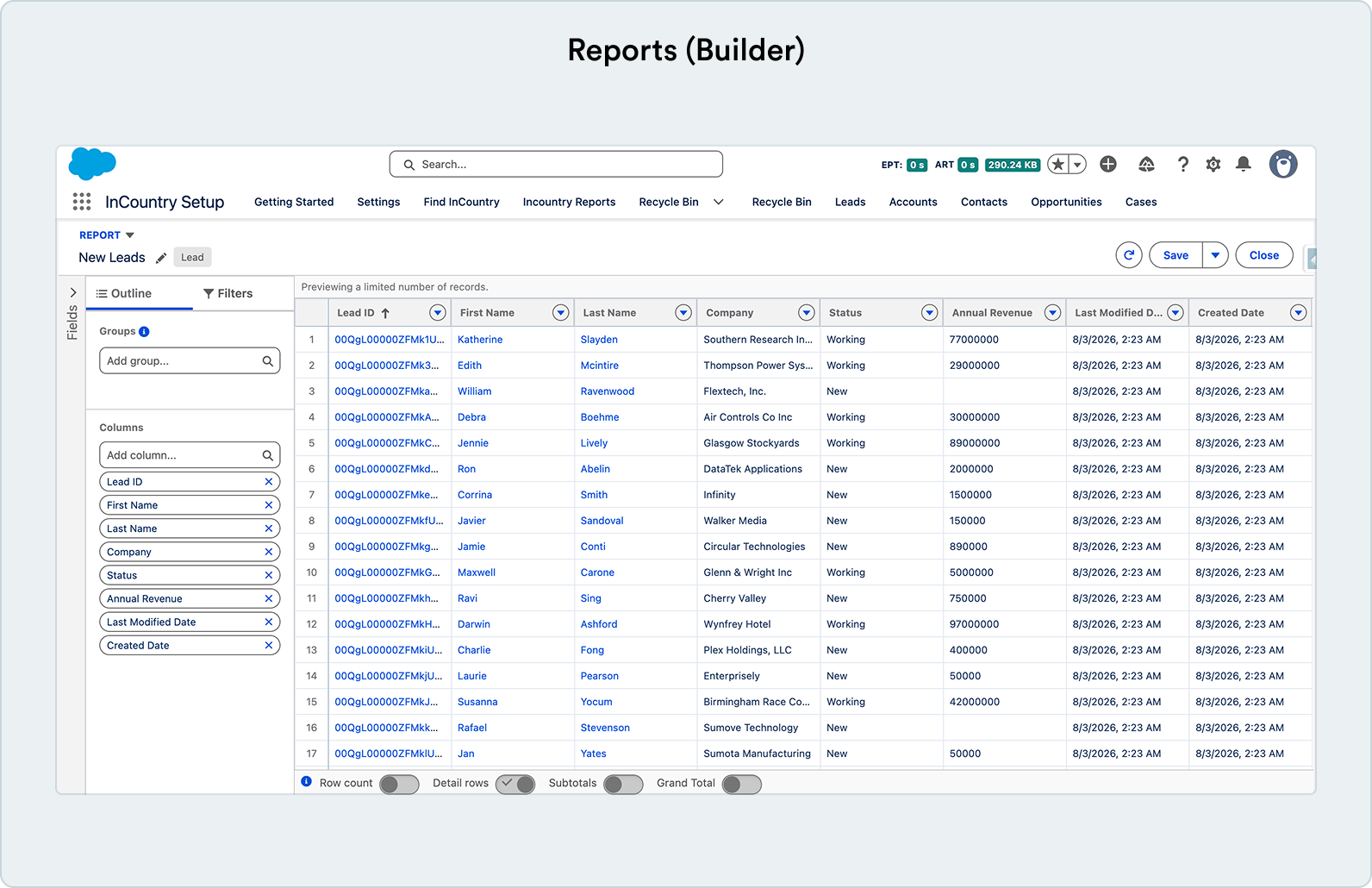Edit report name with pencil icon
This screenshot has width=1372, height=888.
click(161, 258)
